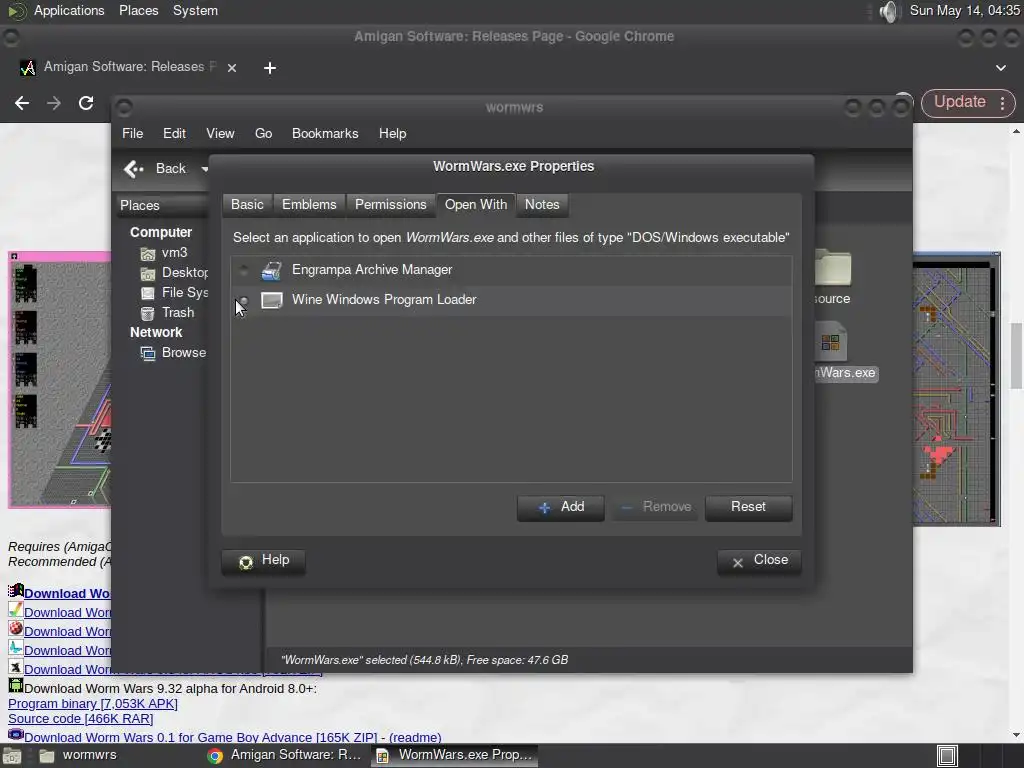Click the Amigan Software tab favicon
This screenshot has width=1024, height=768.
click(x=27, y=67)
